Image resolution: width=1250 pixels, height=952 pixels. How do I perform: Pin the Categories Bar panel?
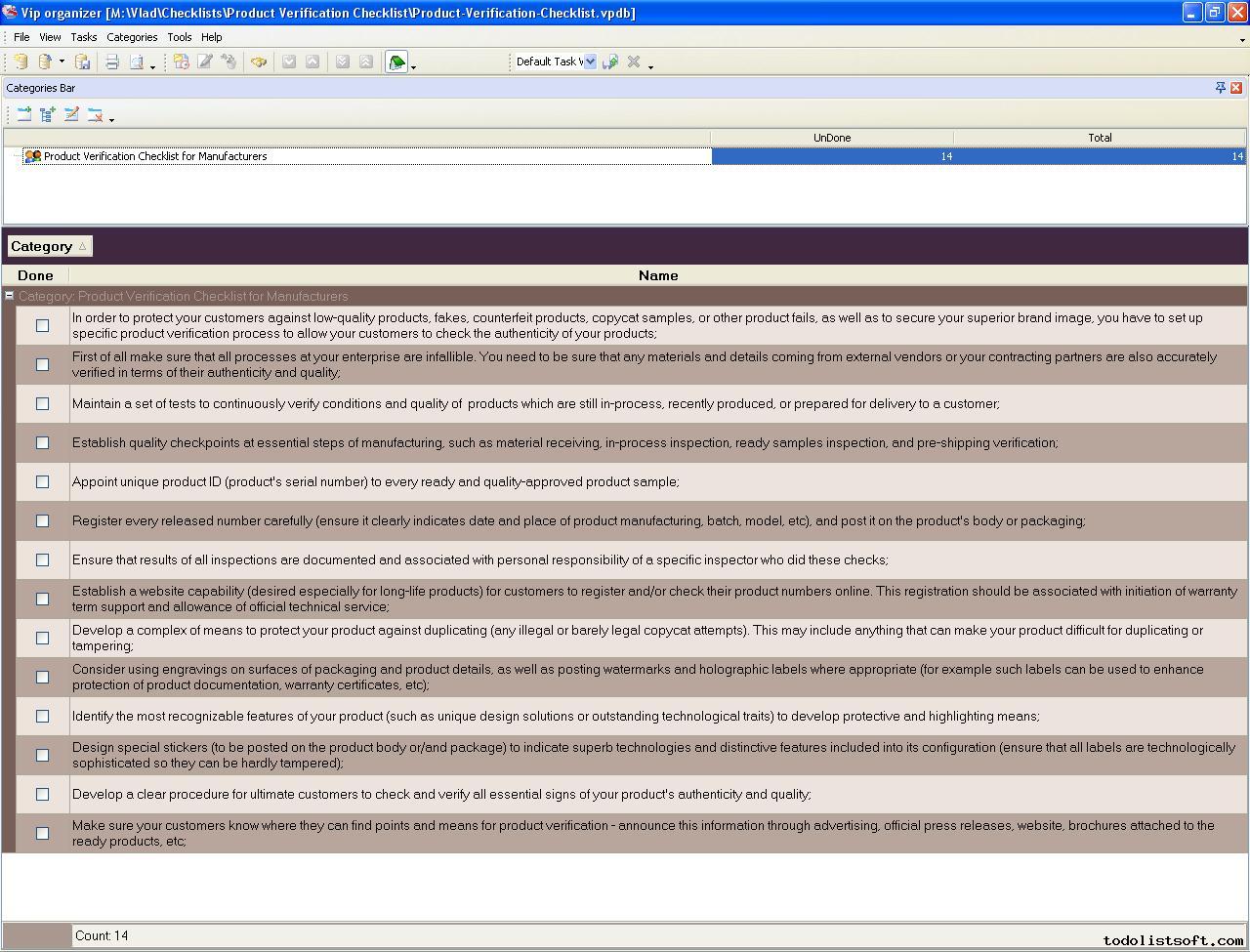click(1220, 88)
